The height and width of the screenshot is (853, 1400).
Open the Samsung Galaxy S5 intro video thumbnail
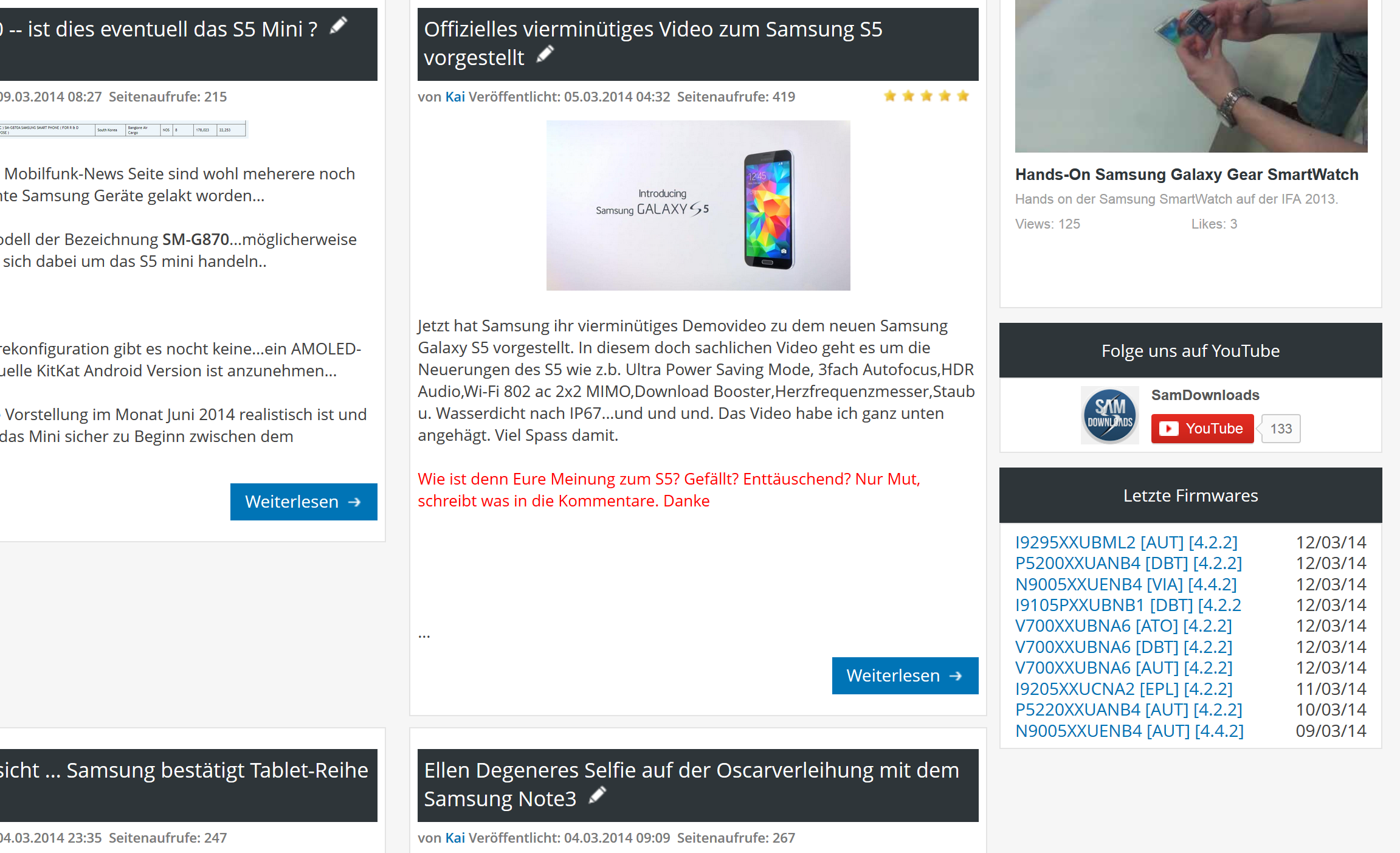[698, 205]
